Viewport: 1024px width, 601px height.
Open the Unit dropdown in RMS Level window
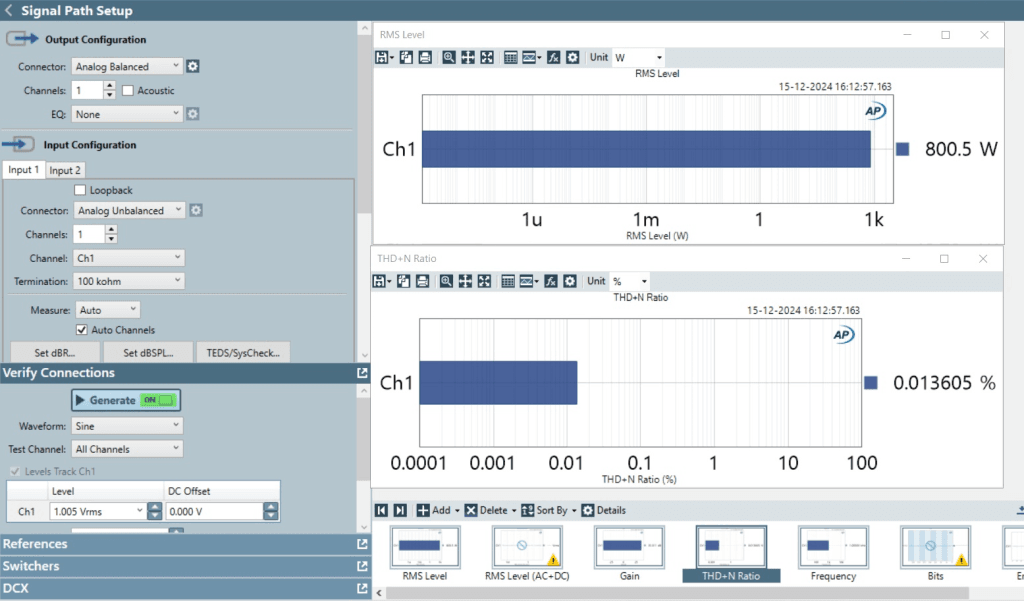coord(638,58)
